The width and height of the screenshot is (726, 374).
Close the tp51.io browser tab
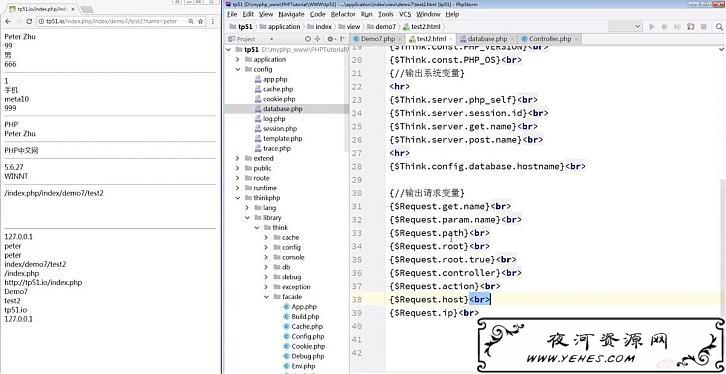point(73,9)
